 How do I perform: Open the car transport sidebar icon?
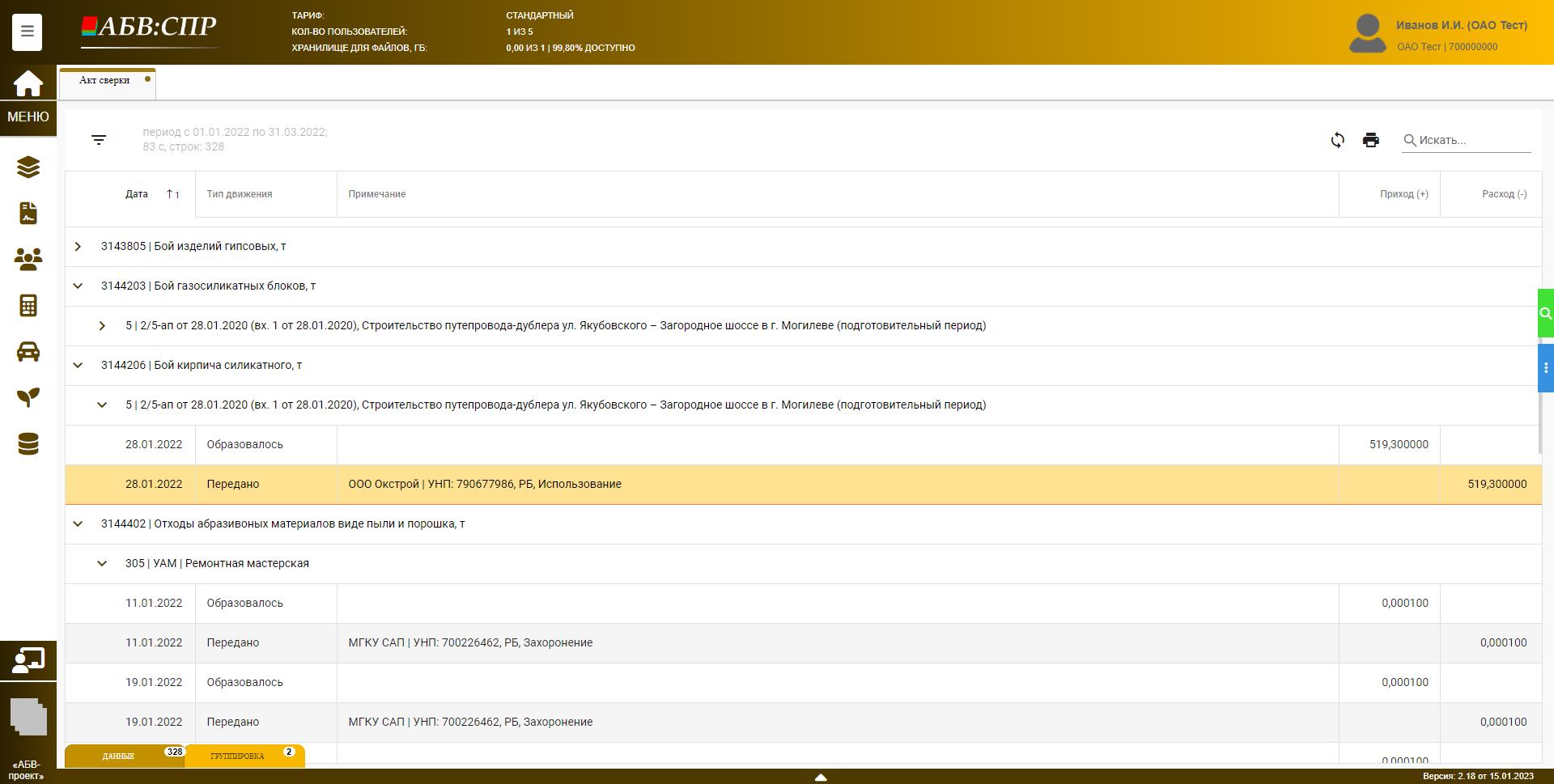click(28, 352)
